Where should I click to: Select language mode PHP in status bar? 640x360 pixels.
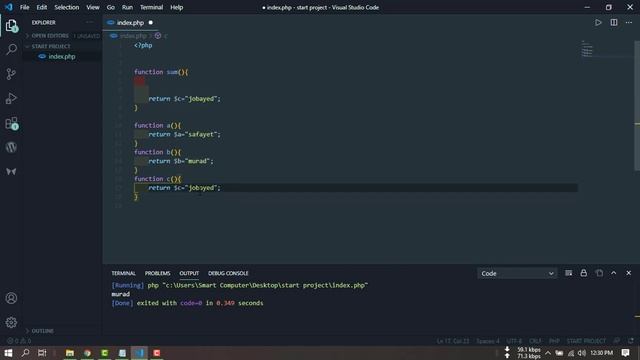click(x=554, y=341)
